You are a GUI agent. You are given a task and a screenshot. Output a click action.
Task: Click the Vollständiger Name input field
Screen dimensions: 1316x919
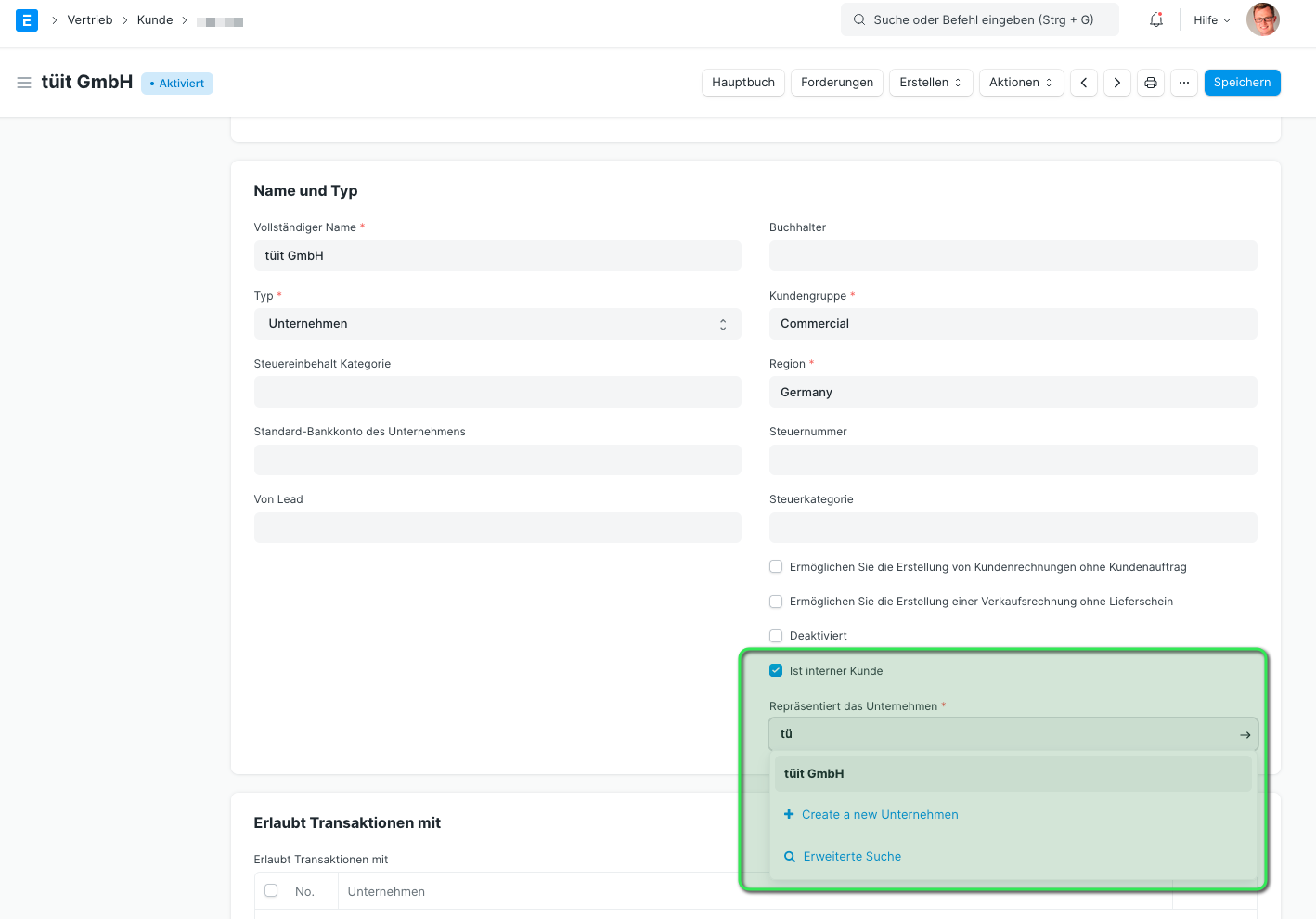[x=497, y=256]
